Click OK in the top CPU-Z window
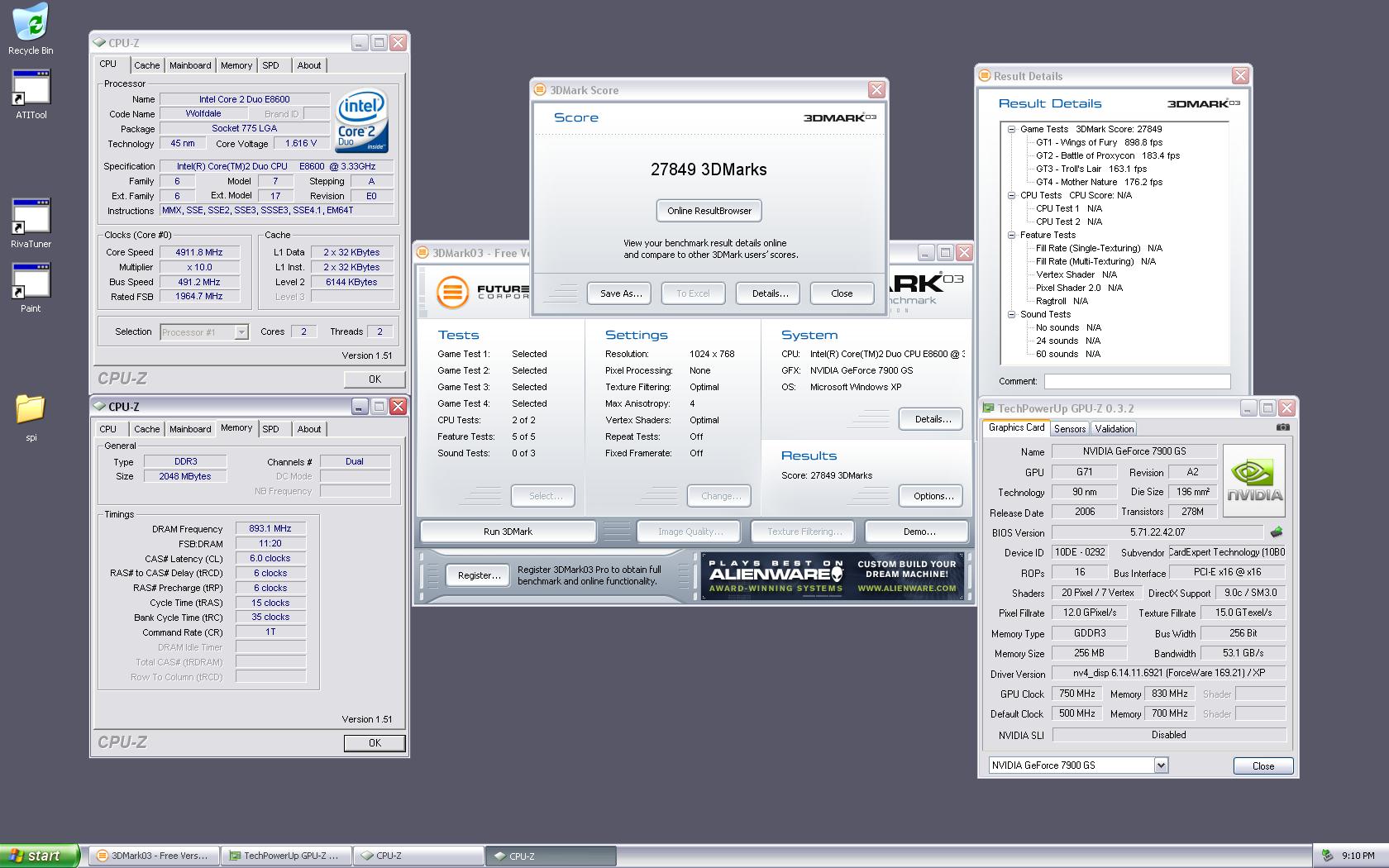This screenshot has width=1389, height=868. [x=375, y=379]
